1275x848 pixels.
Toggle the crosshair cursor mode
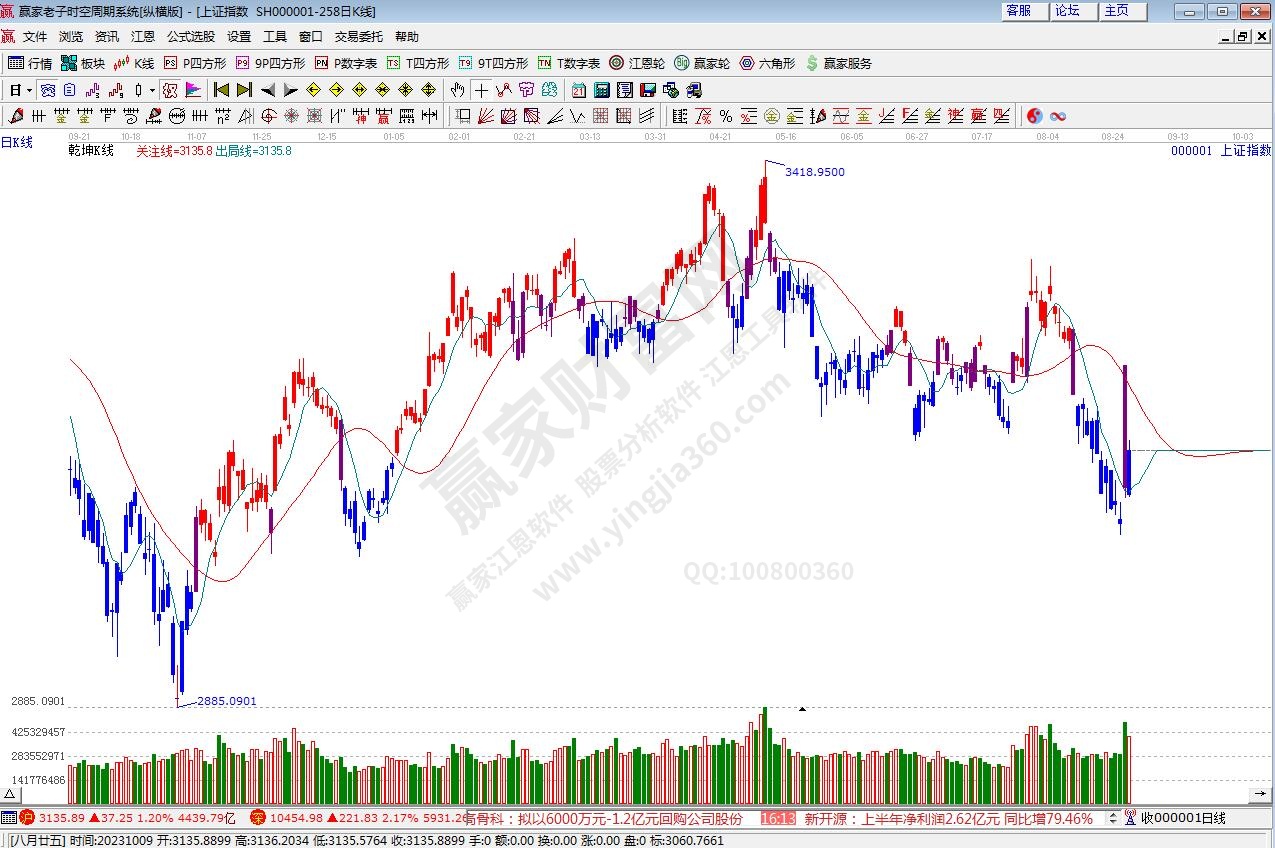pyautogui.click(x=482, y=90)
